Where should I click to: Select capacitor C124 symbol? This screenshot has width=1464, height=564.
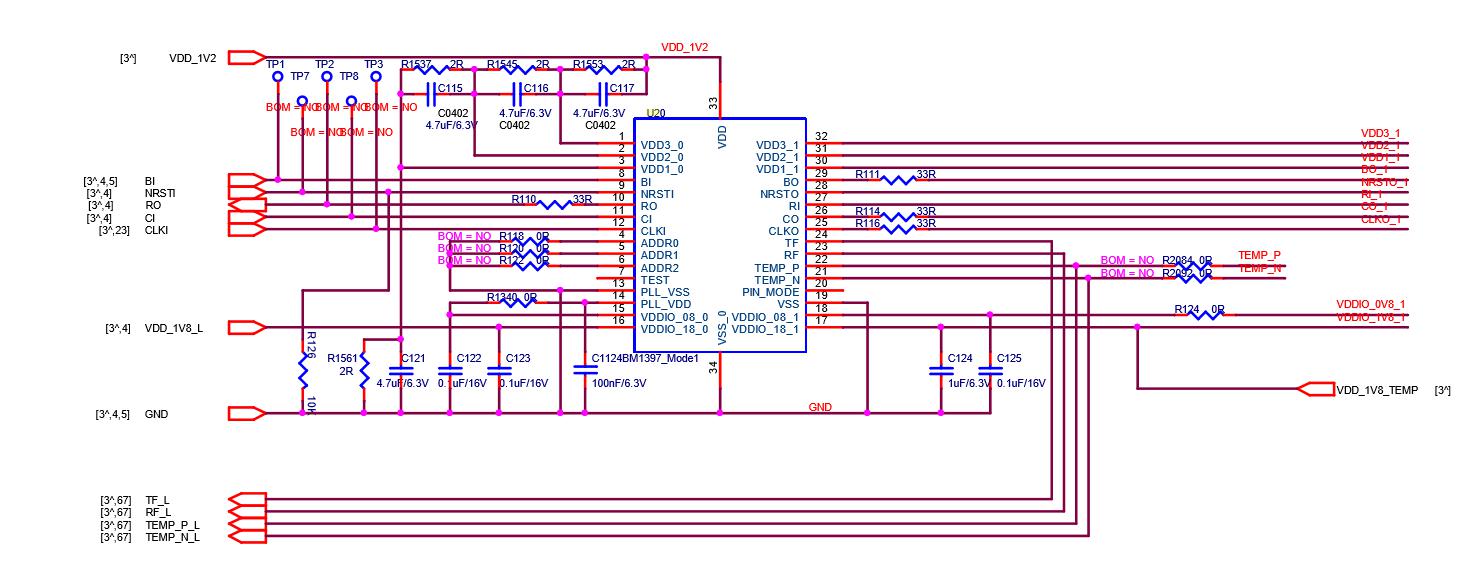click(x=940, y=370)
